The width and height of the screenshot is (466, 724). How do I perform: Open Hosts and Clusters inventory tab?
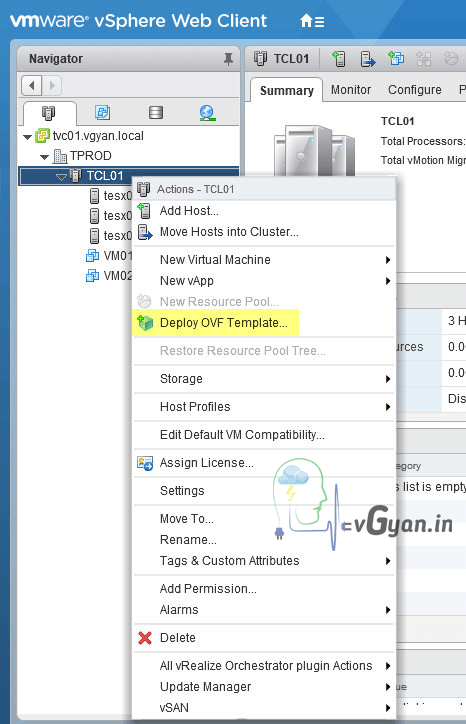[48, 113]
